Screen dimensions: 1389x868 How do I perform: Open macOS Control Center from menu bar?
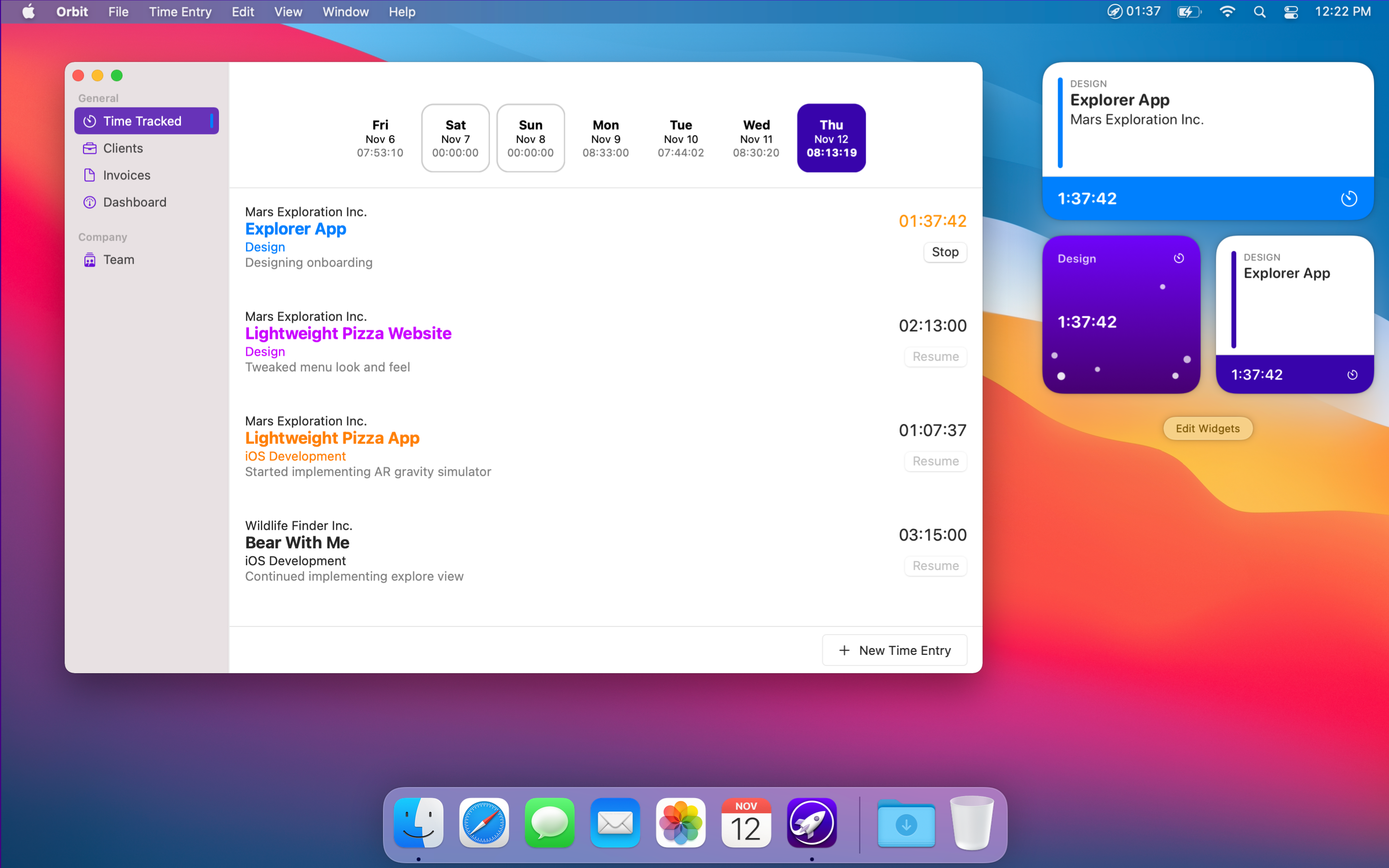(1291, 12)
